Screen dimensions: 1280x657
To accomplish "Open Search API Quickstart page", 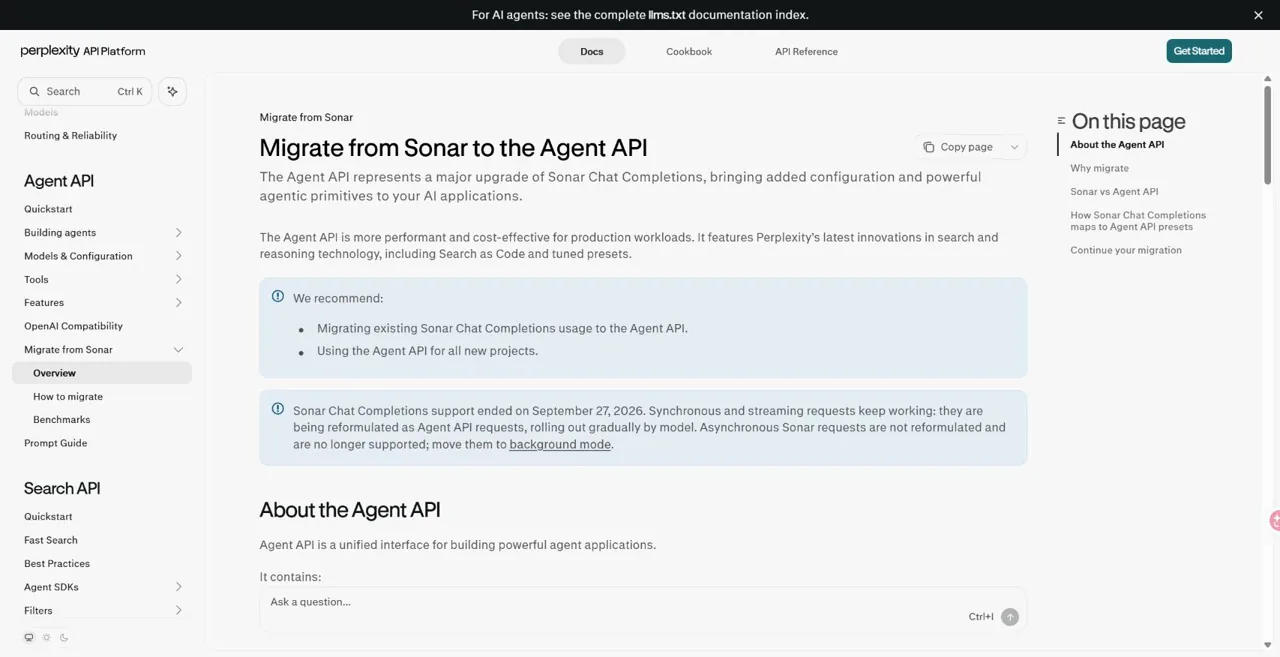I will (48, 517).
